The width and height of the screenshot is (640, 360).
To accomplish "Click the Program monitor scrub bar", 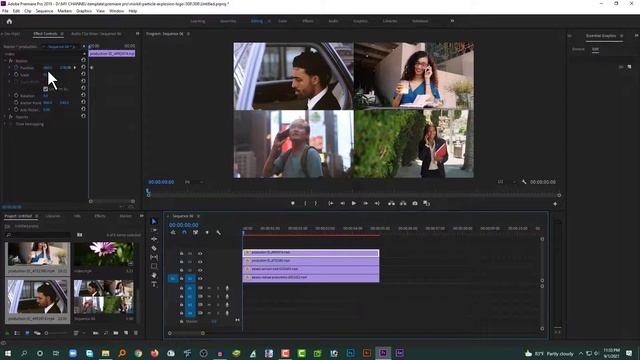I will 353,195.
